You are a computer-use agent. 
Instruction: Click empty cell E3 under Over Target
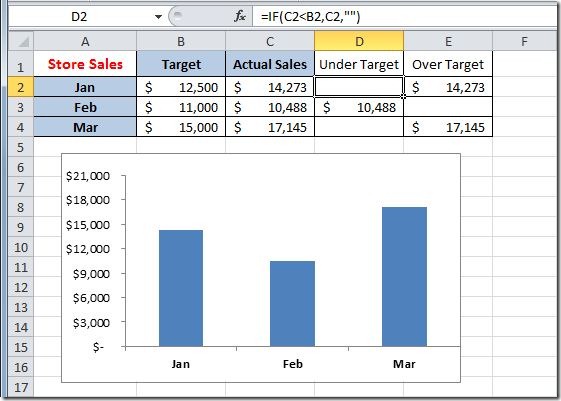(x=448, y=107)
